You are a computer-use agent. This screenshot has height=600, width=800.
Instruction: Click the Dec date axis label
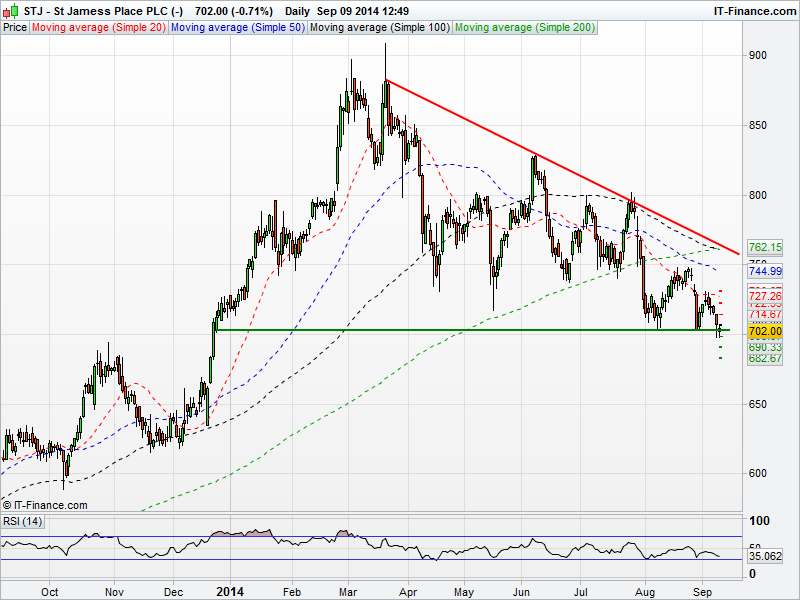pyautogui.click(x=173, y=592)
